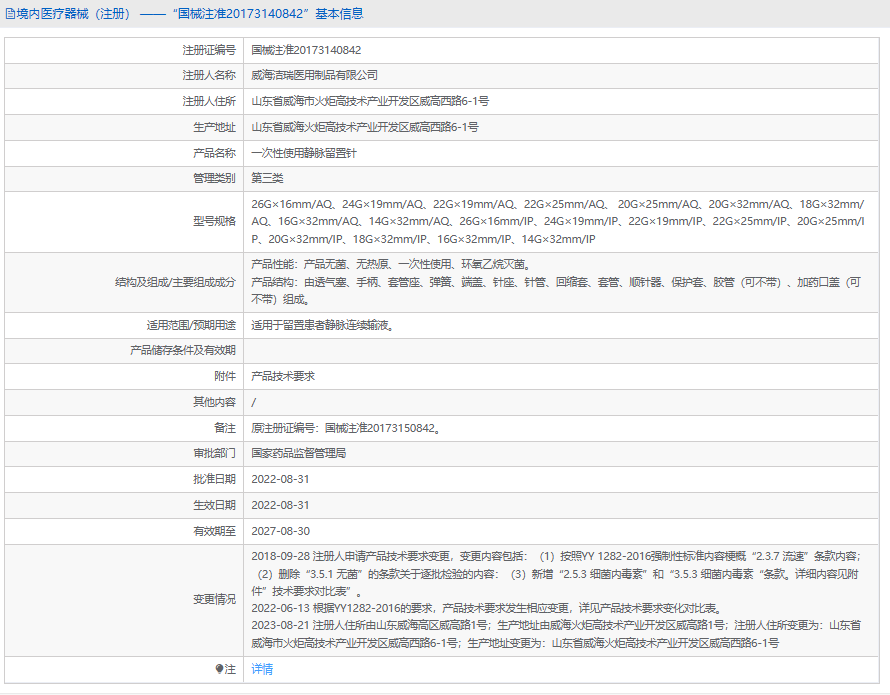
Task: Click the 第三类 management category value
Action: coord(267,178)
